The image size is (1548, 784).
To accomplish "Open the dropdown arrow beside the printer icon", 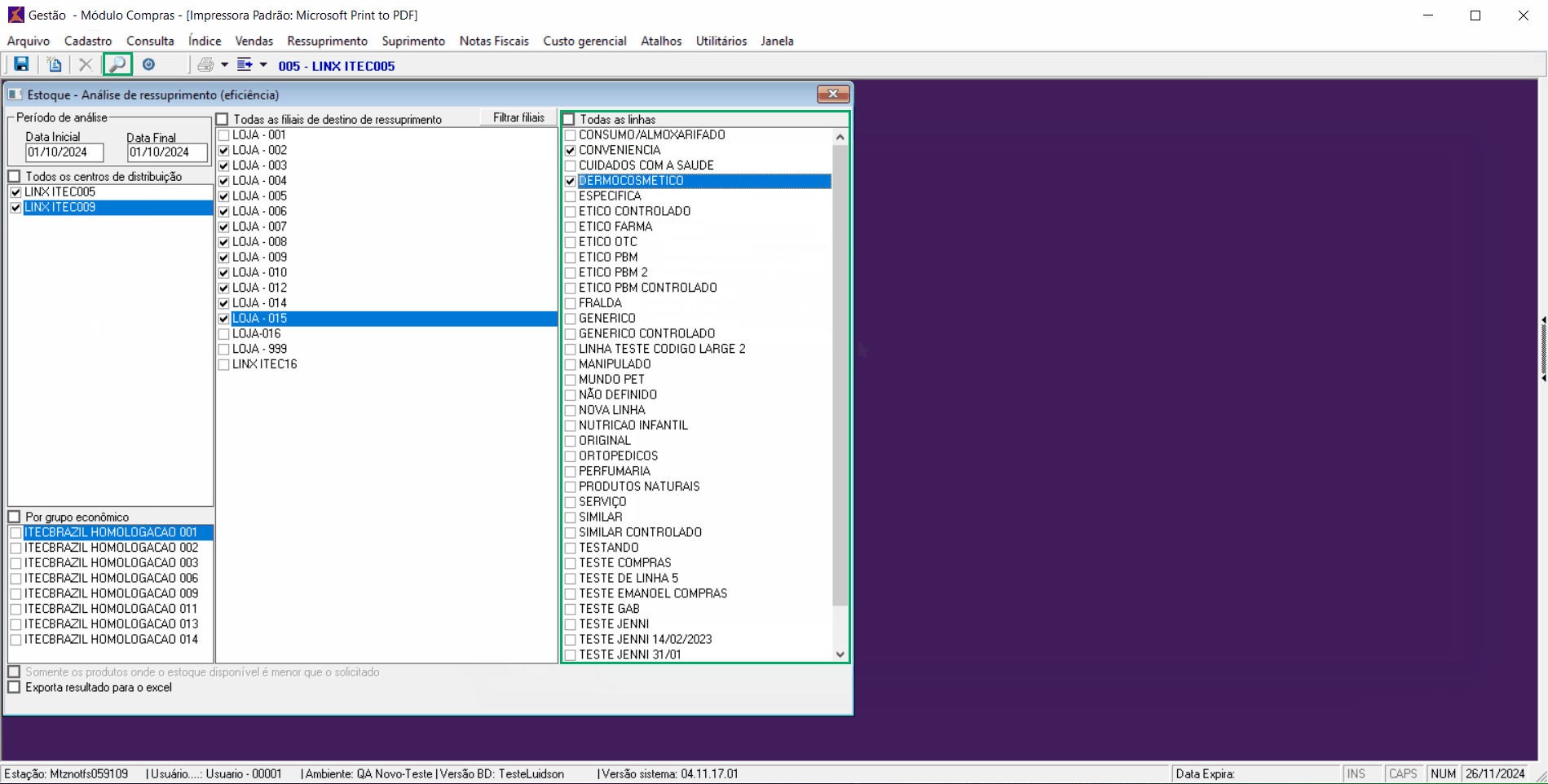I will [x=225, y=65].
